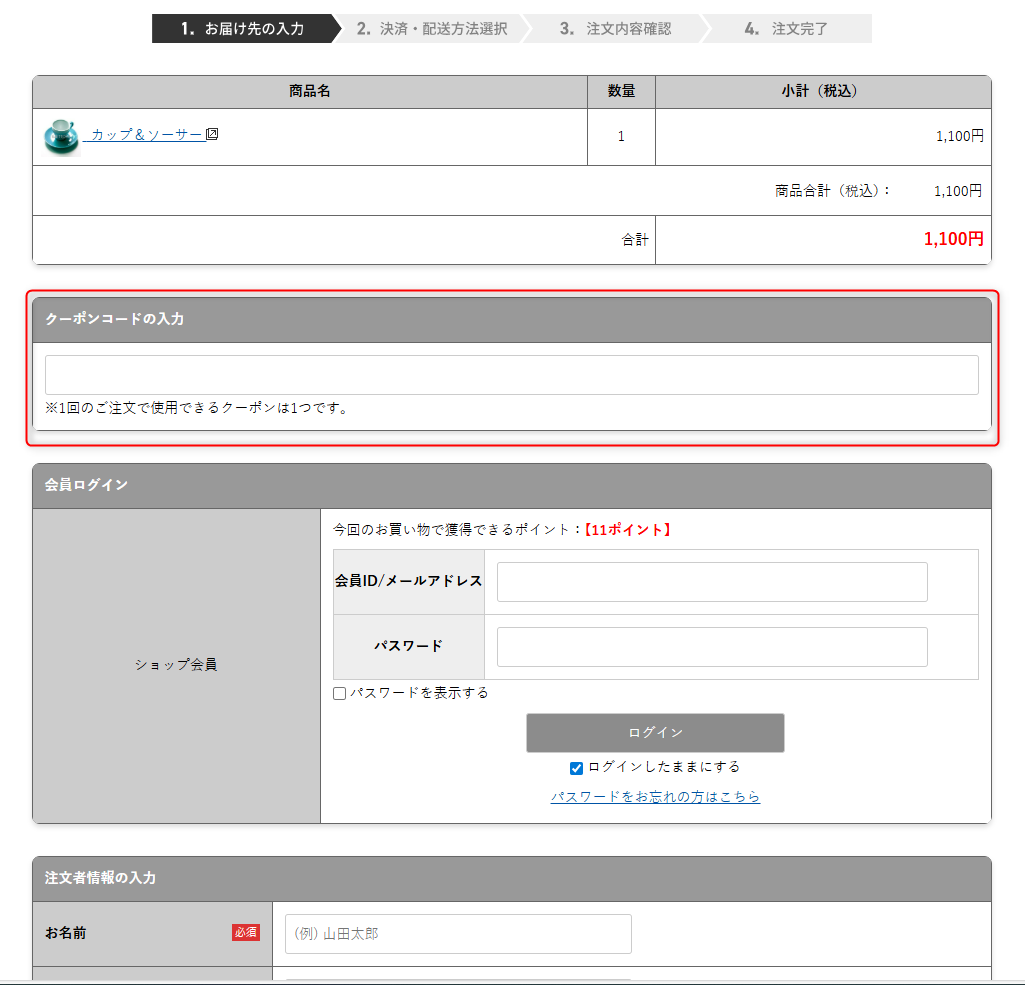Screen dimensions: 1025x985
Task: Enable the パスワードを表示する checkbox
Action: coord(340,694)
